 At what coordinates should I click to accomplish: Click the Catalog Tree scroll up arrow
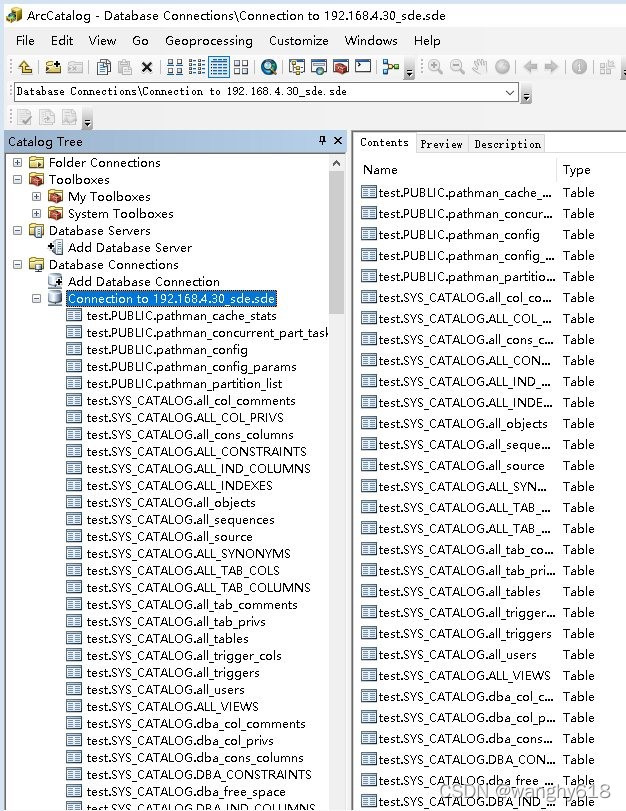click(x=336, y=163)
